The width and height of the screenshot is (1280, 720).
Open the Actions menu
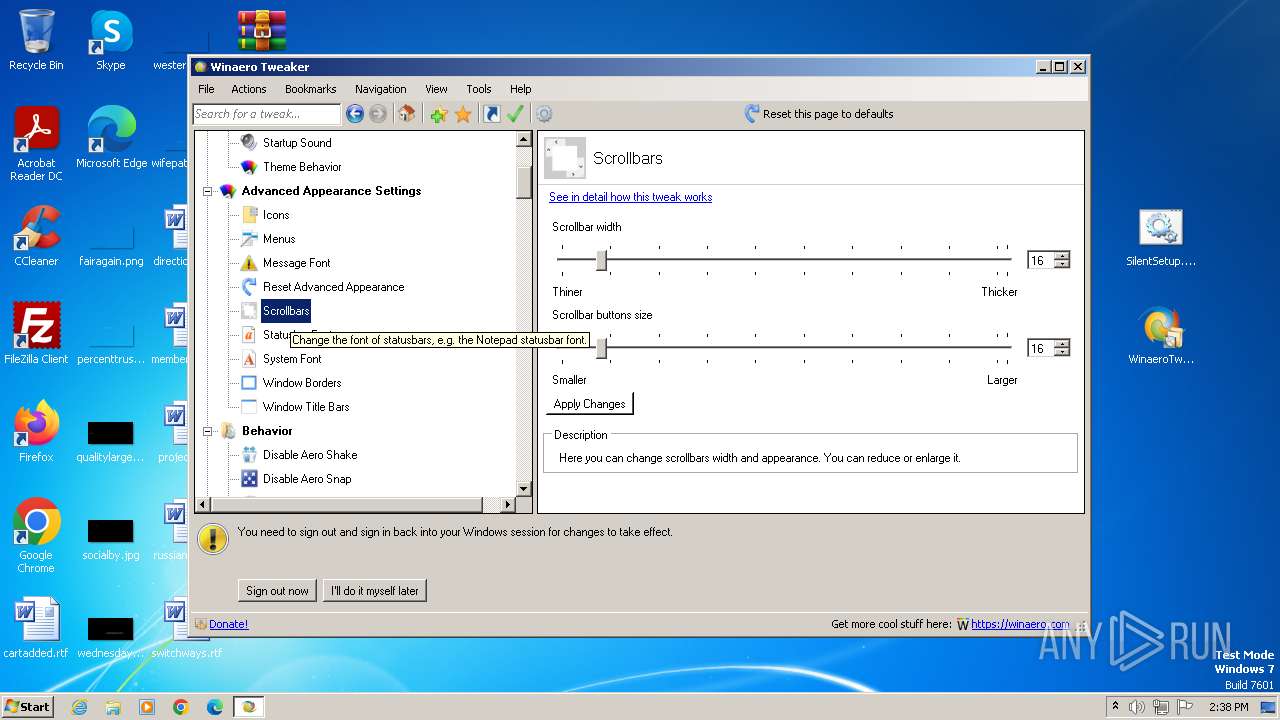249,89
